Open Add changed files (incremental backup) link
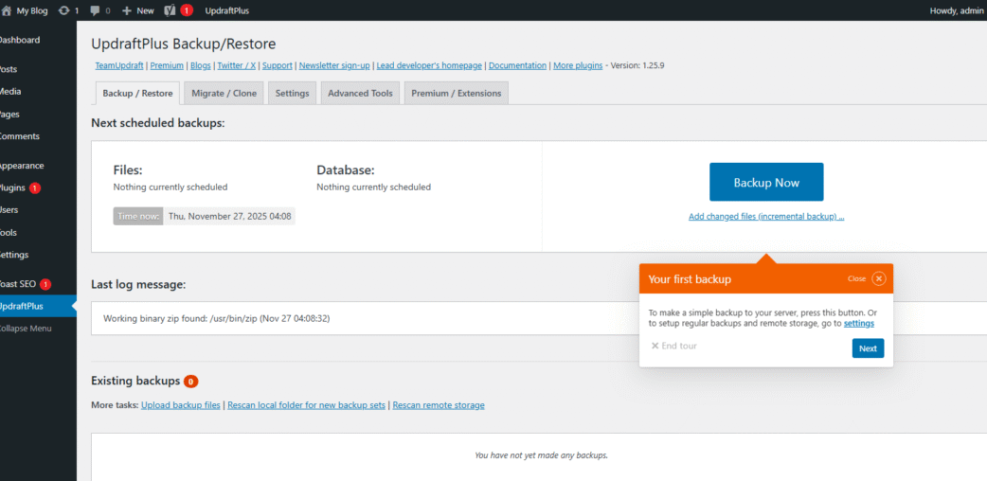Image resolution: width=987 pixels, height=481 pixels. [x=766, y=217]
